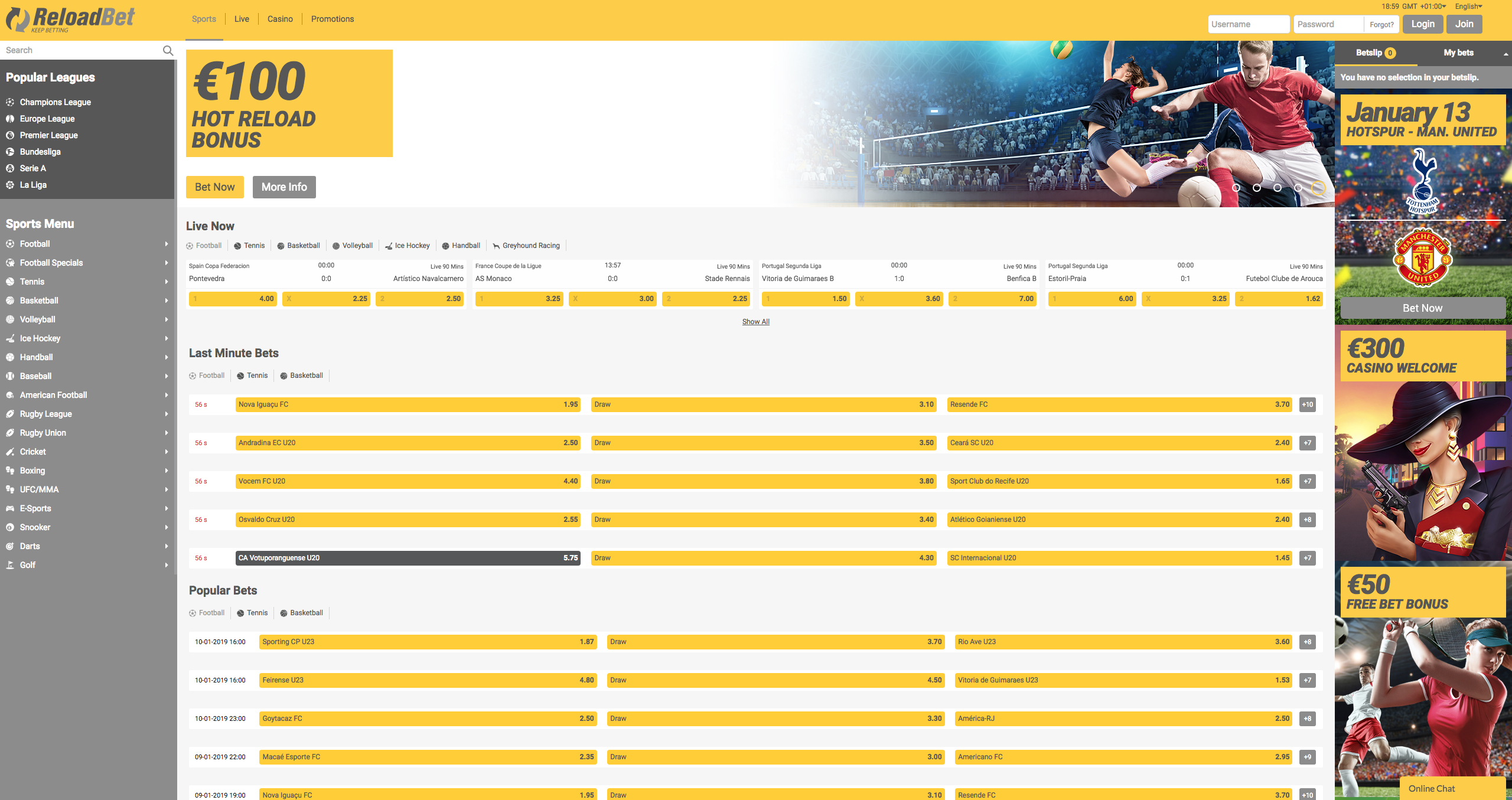
Task: Click Bet Now on the hot reload banner
Action: pyautogui.click(x=215, y=187)
